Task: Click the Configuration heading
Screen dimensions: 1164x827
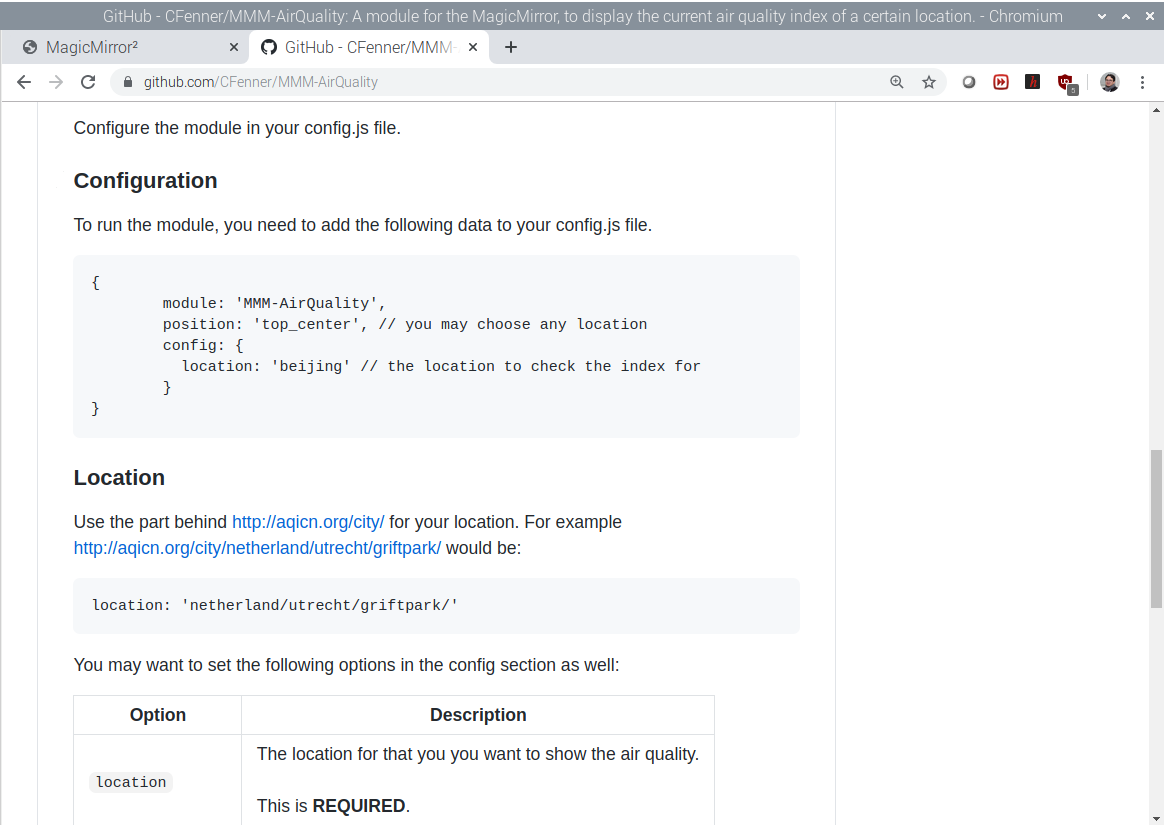Action: pyautogui.click(x=146, y=180)
